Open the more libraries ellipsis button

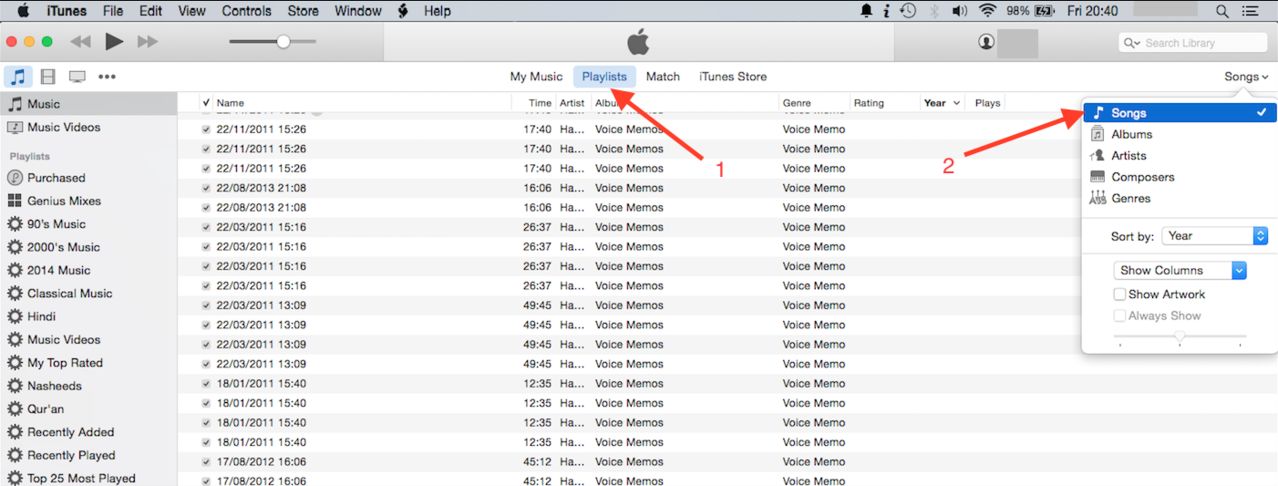pos(107,77)
